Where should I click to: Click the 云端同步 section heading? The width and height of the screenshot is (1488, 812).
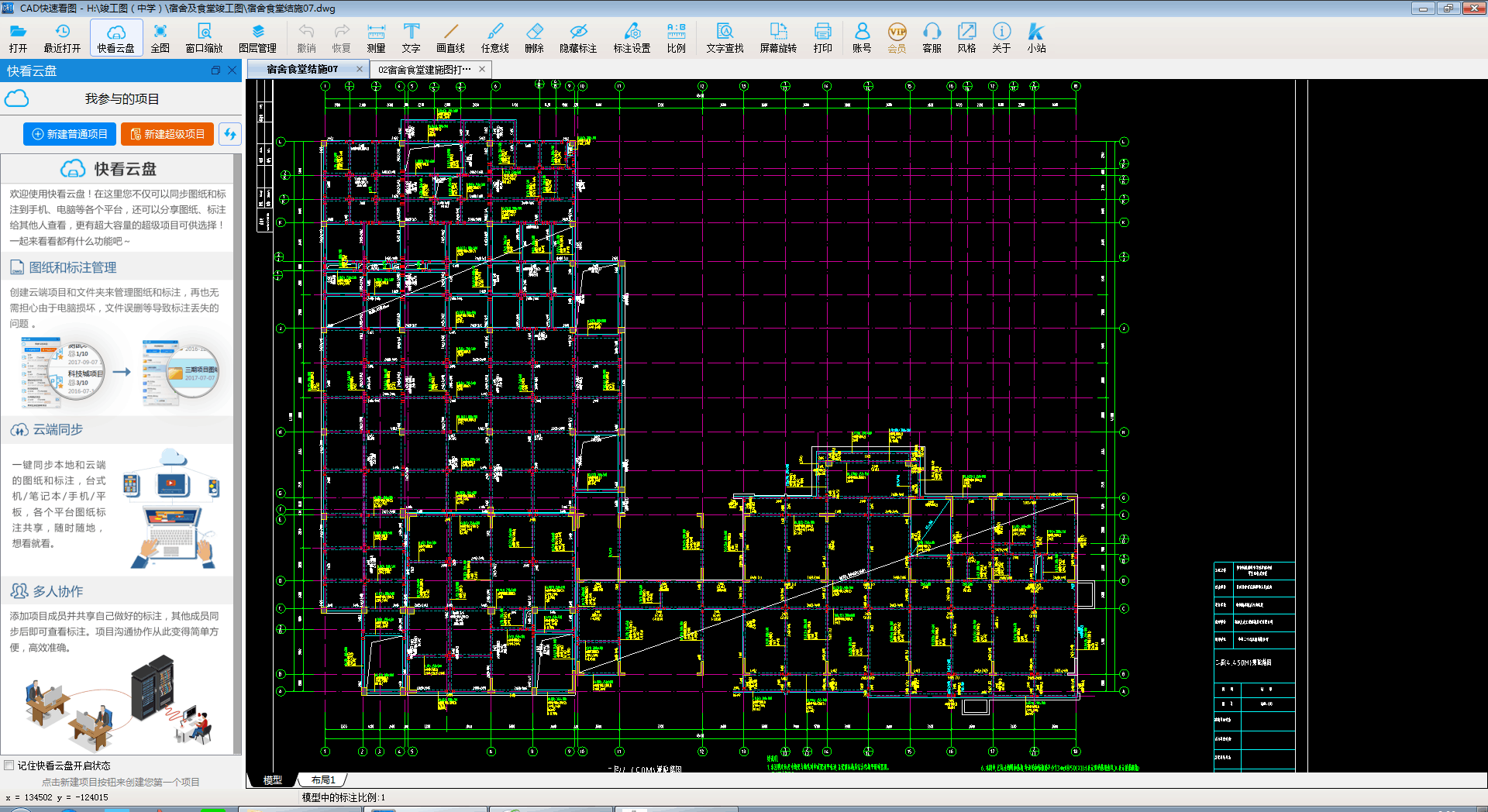[x=57, y=429]
